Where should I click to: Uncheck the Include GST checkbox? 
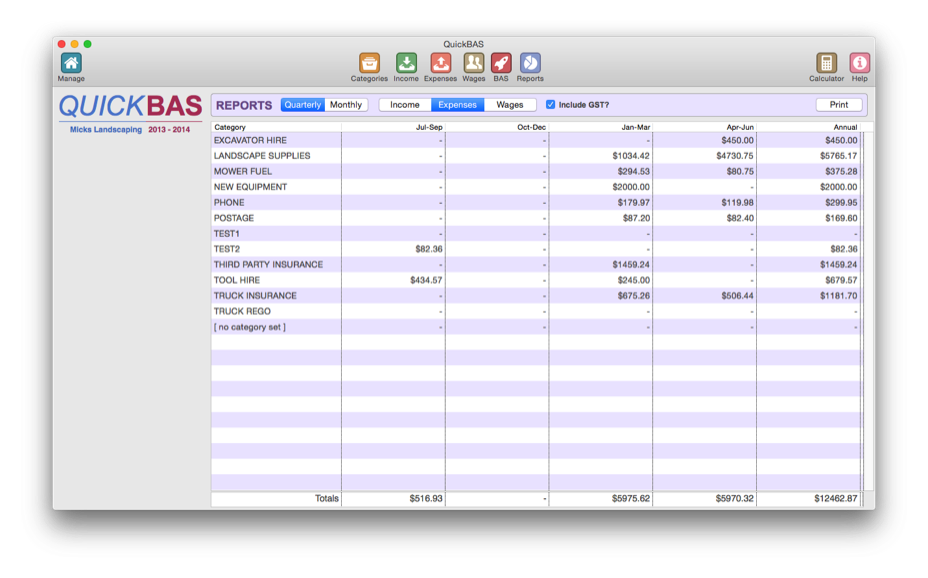[550, 104]
